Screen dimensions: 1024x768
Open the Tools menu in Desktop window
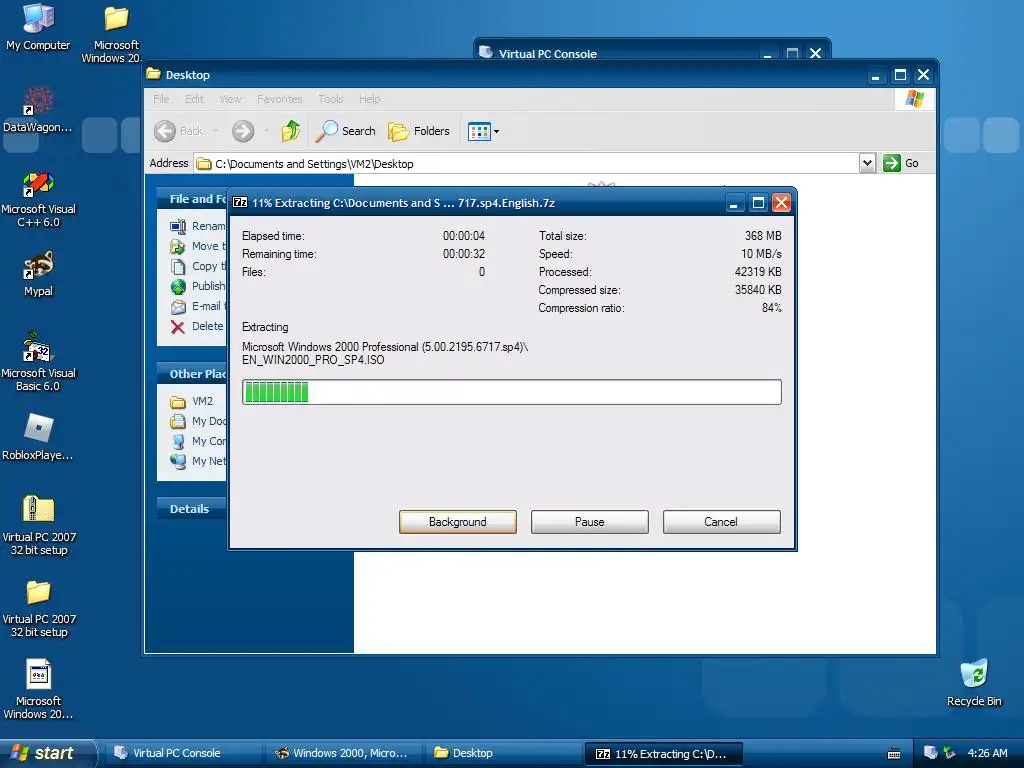pyautogui.click(x=330, y=99)
